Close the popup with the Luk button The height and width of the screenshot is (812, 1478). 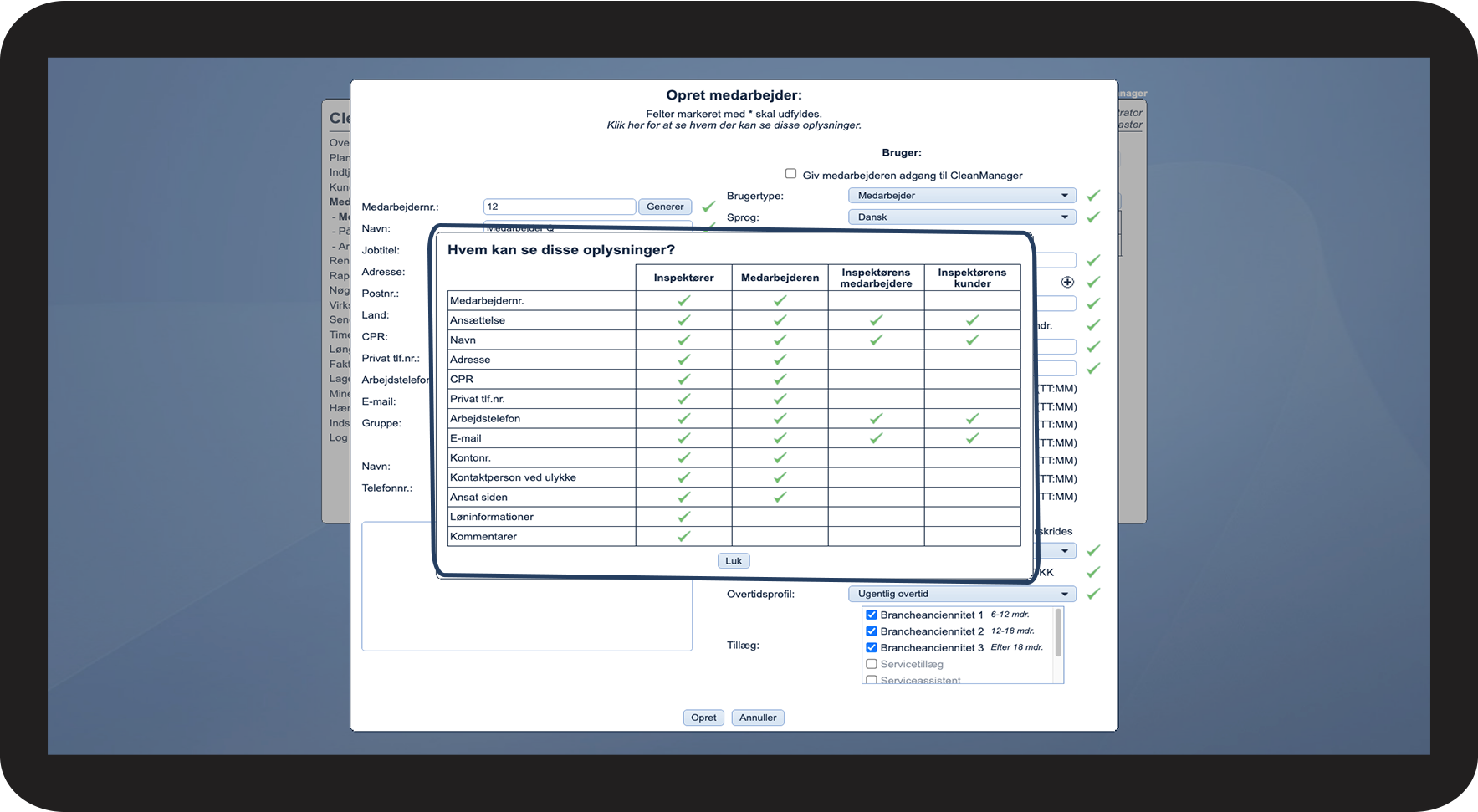click(x=734, y=561)
